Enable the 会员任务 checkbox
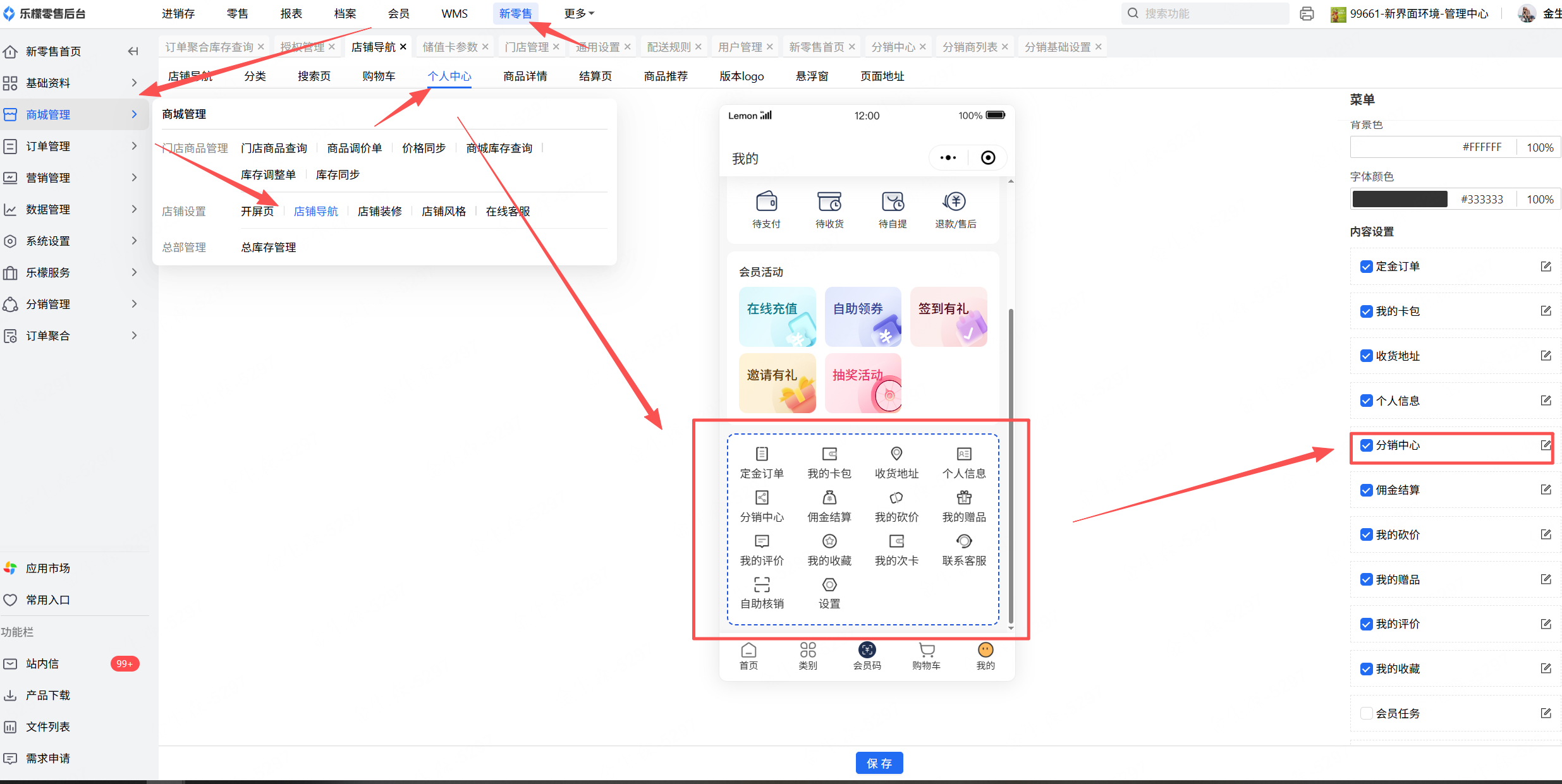Screen dimensions: 1562x784 (x=1366, y=713)
